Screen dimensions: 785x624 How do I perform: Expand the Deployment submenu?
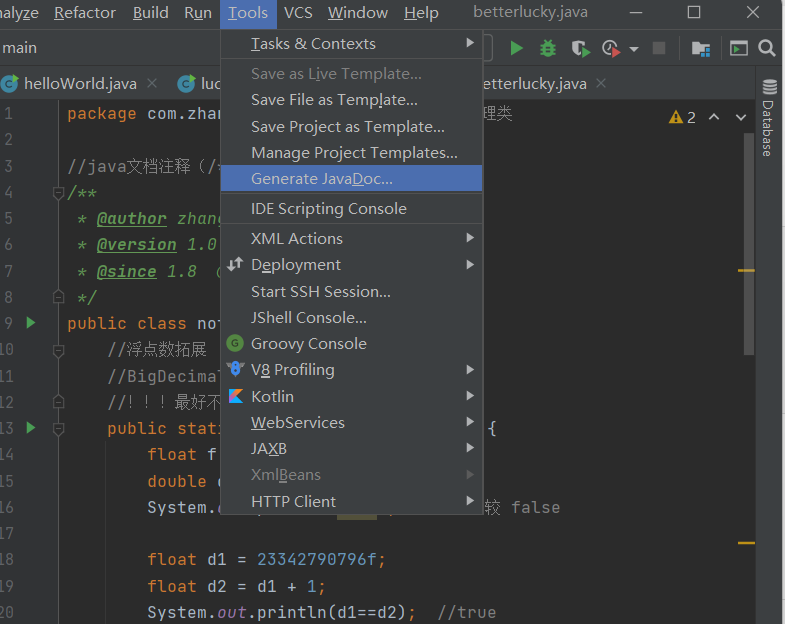[x=351, y=264]
